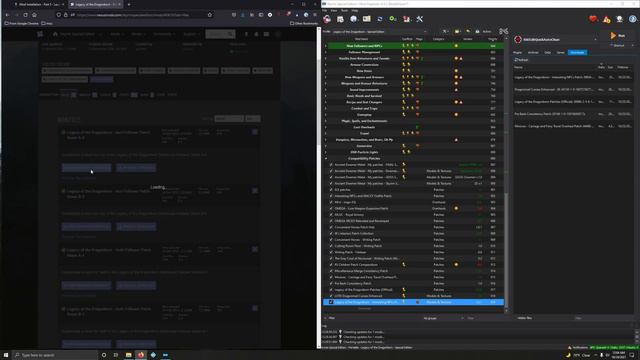Click the red heart Endorse icon
Screen dimensions: 640x360
tap(593, 19)
